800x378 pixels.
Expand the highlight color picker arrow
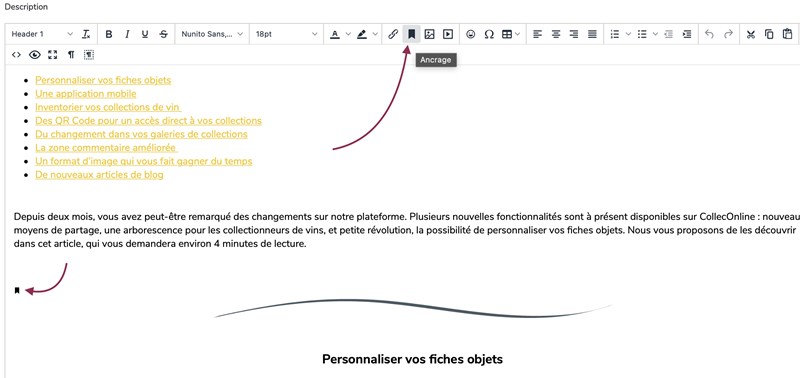click(x=376, y=34)
